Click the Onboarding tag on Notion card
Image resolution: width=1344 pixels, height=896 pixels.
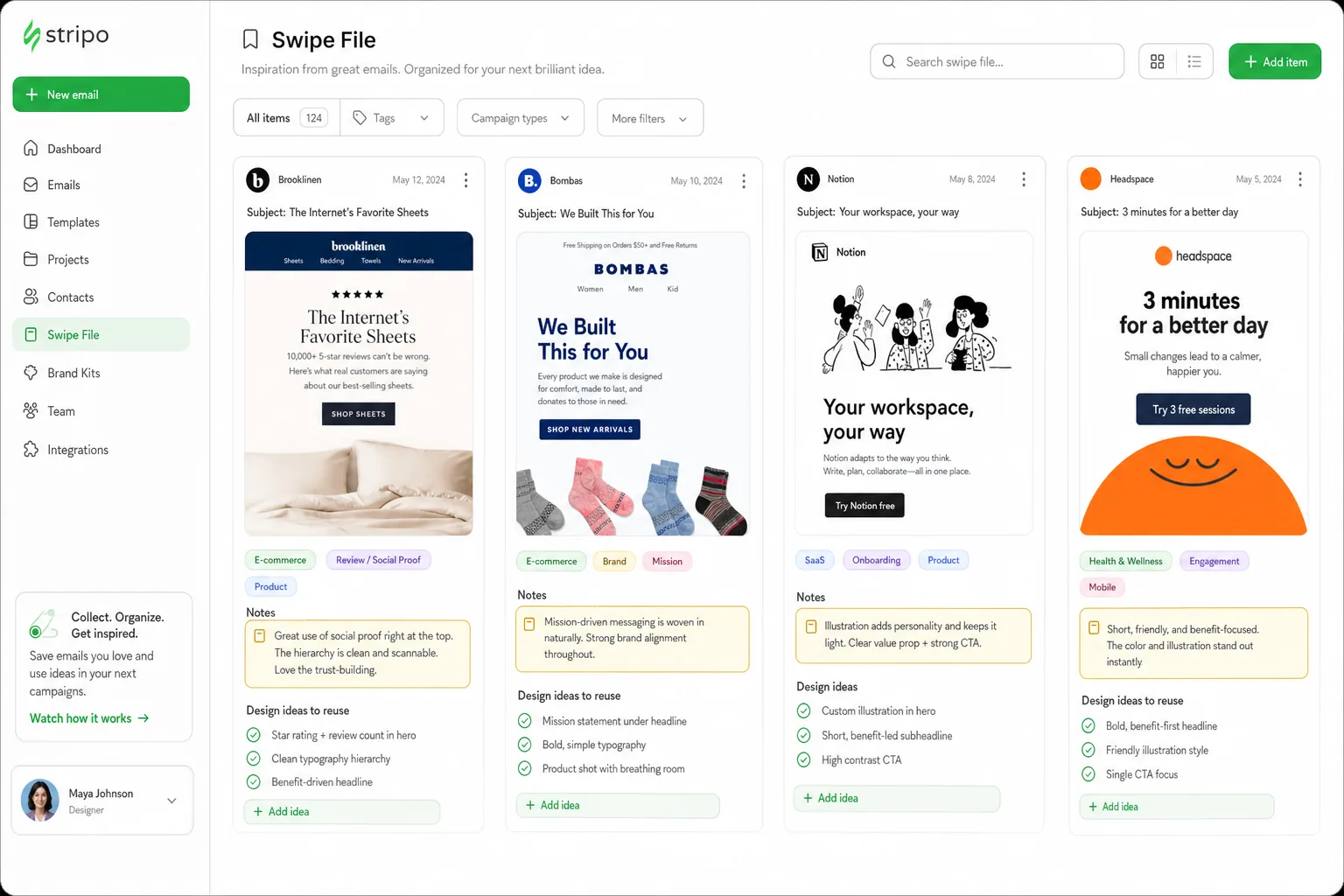(x=877, y=560)
